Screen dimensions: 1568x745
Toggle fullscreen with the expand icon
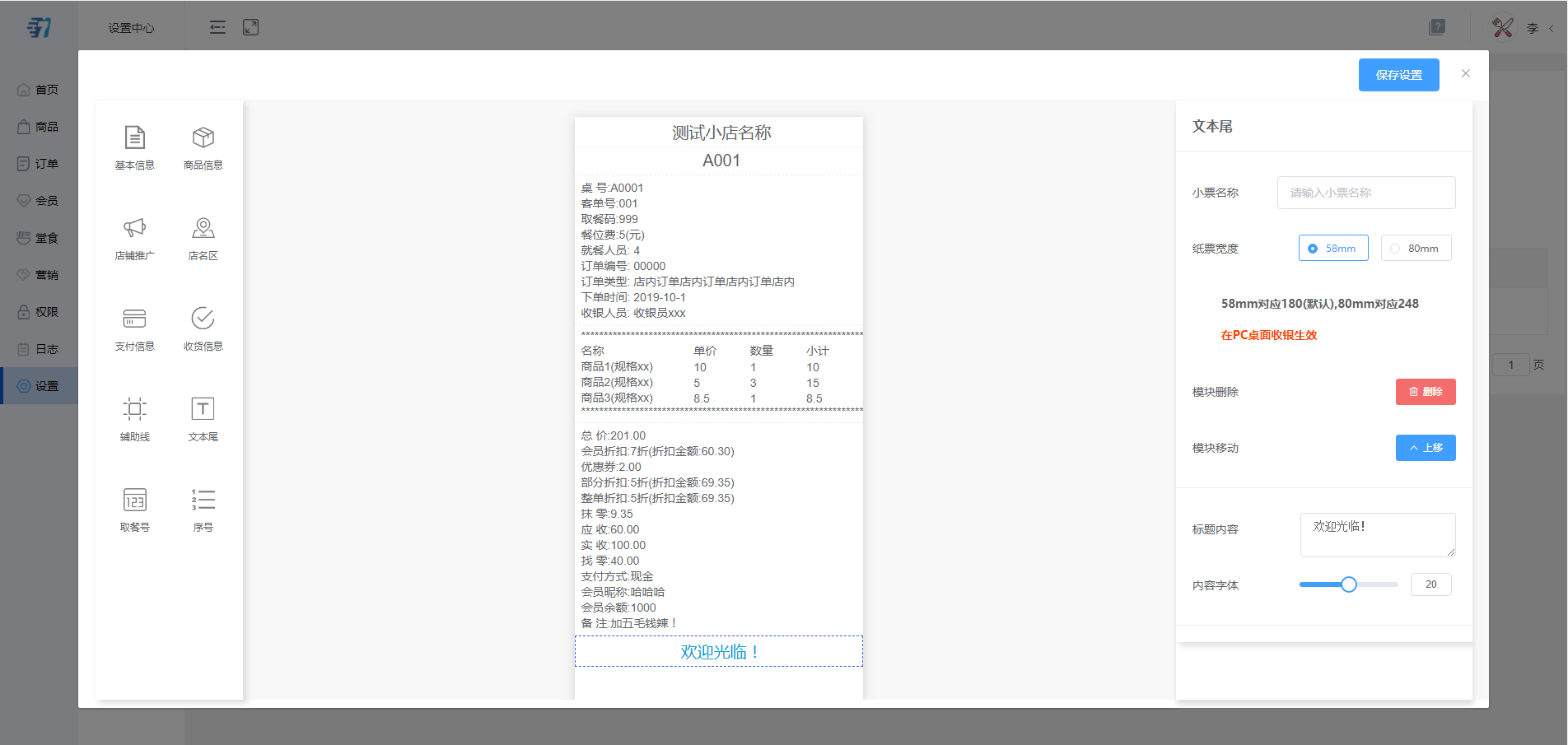(x=251, y=27)
